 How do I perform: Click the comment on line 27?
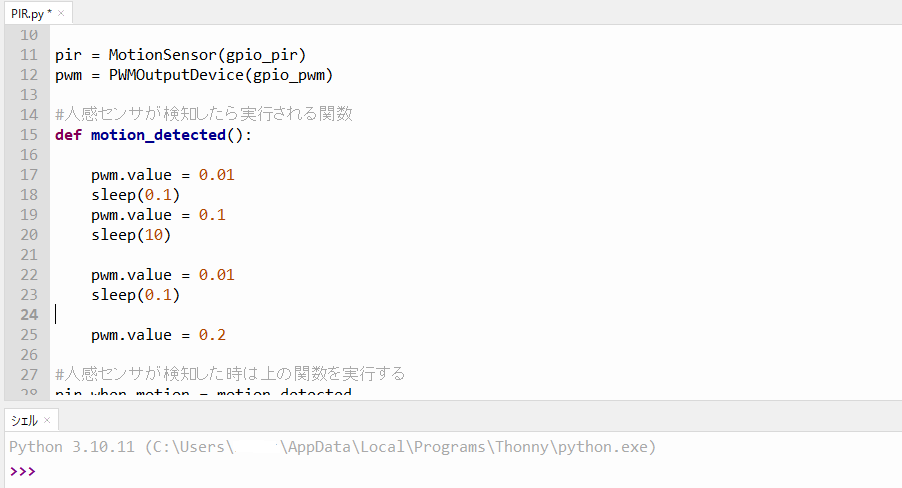(230, 374)
